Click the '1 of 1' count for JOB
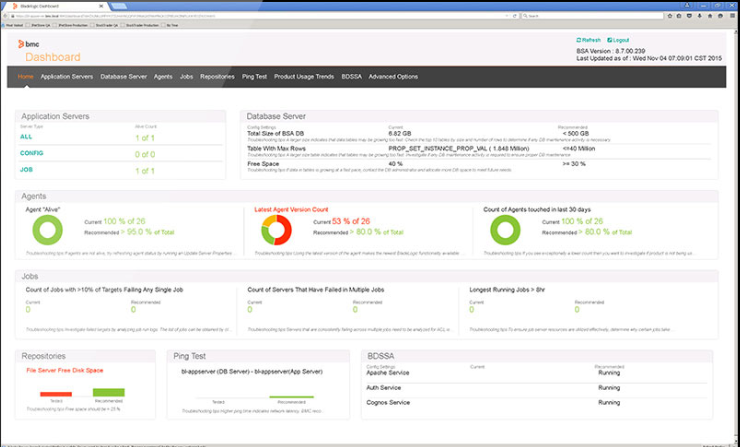 145,171
